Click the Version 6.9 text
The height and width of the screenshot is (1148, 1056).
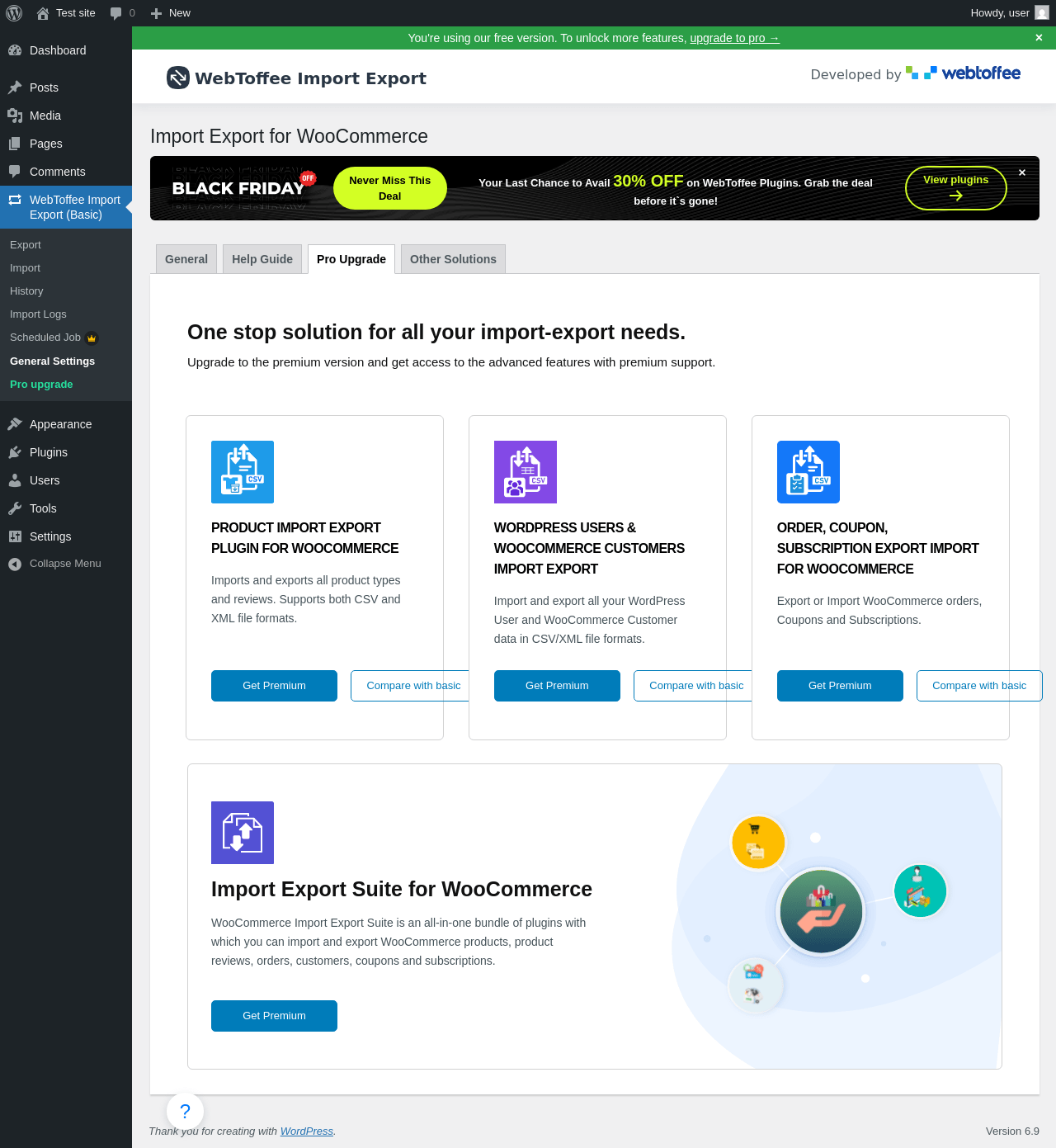pos(1012,1131)
